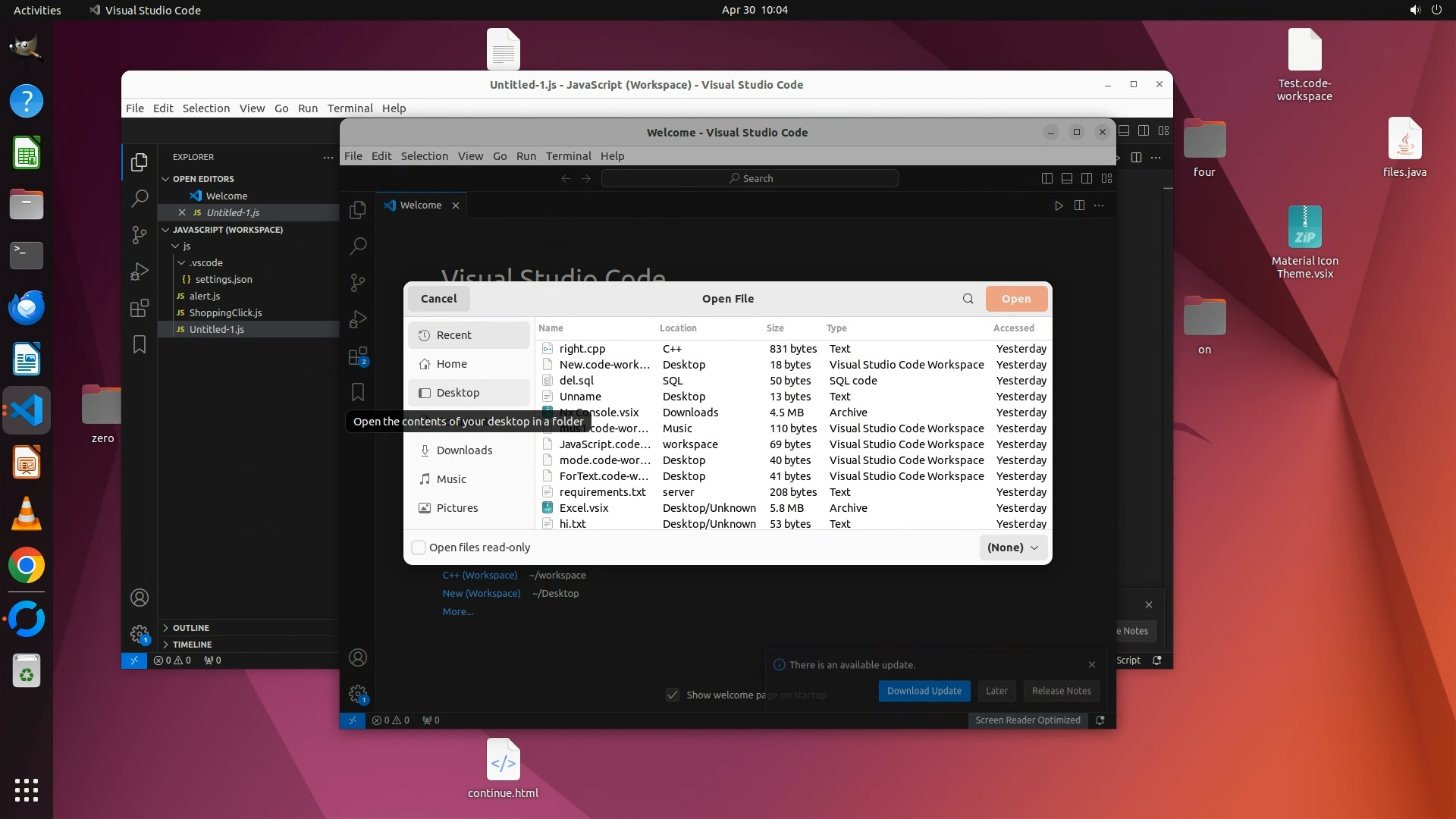Click Run play icon in Welcome editor
The image size is (1456, 819).
pyautogui.click(x=1059, y=206)
